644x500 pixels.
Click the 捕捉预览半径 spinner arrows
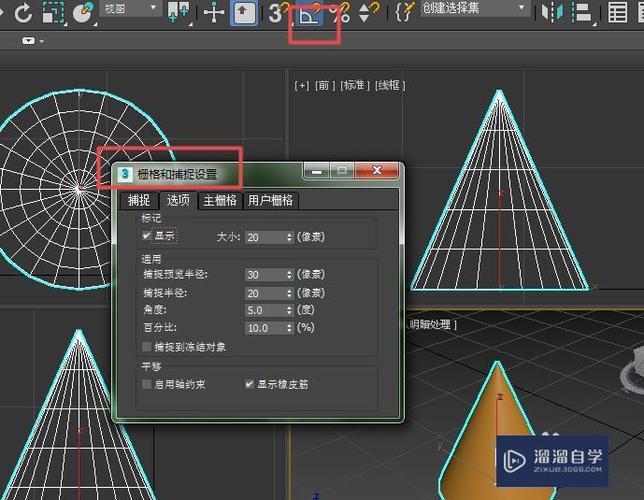point(289,275)
